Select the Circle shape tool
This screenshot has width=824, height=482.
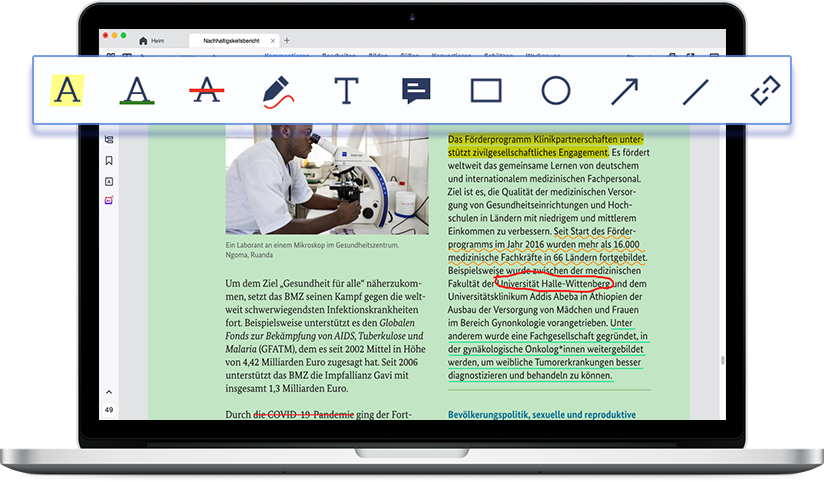pyautogui.click(x=556, y=91)
